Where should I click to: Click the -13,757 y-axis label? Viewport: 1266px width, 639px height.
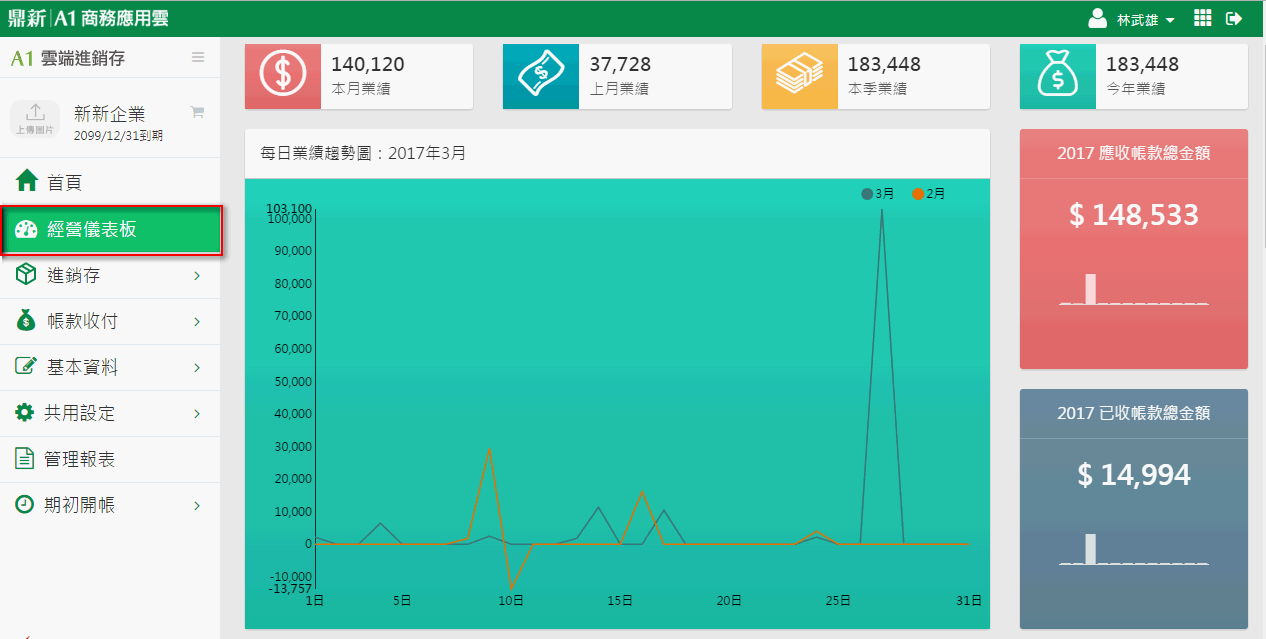[288, 588]
